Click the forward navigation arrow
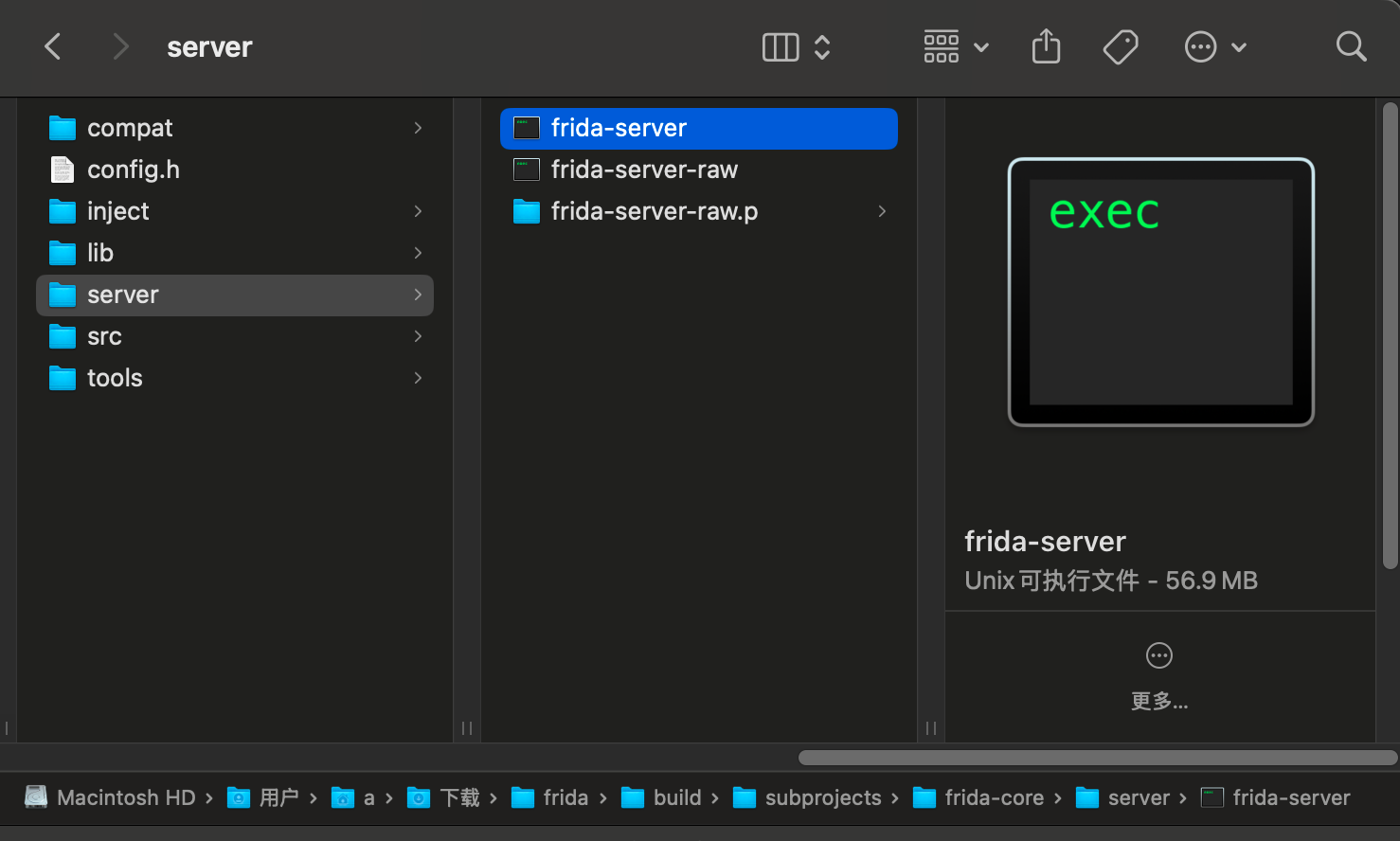 [120, 46]
